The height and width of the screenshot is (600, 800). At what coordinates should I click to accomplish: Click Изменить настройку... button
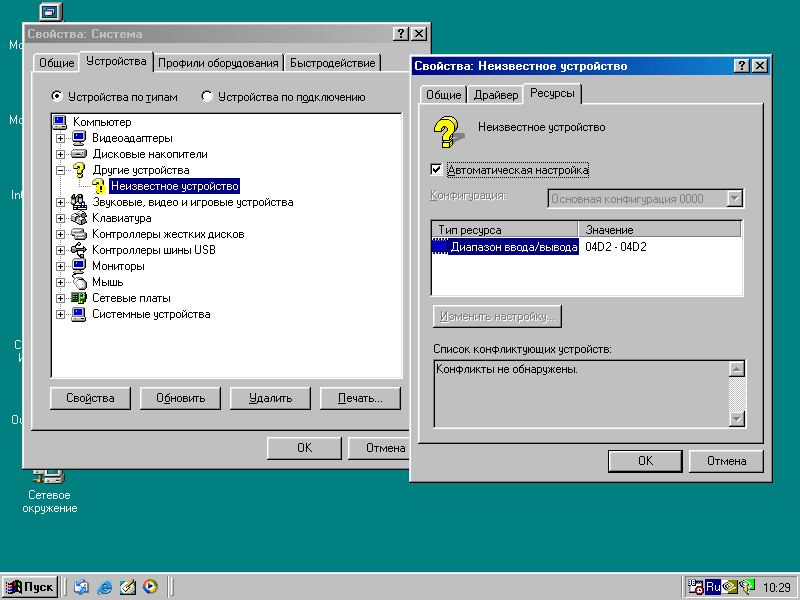point(497,316)
